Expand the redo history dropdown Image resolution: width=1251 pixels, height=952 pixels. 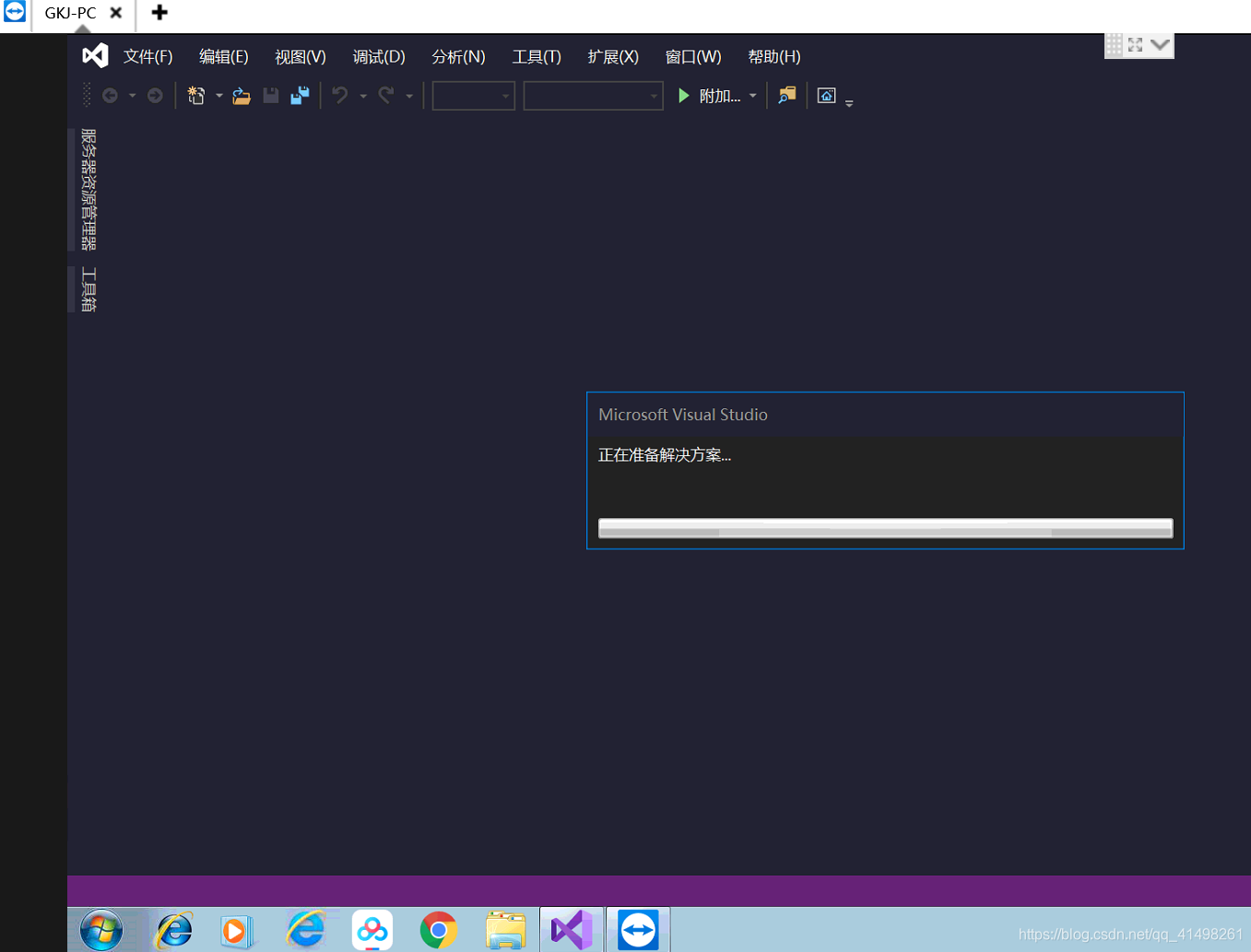tap(409, 96)
